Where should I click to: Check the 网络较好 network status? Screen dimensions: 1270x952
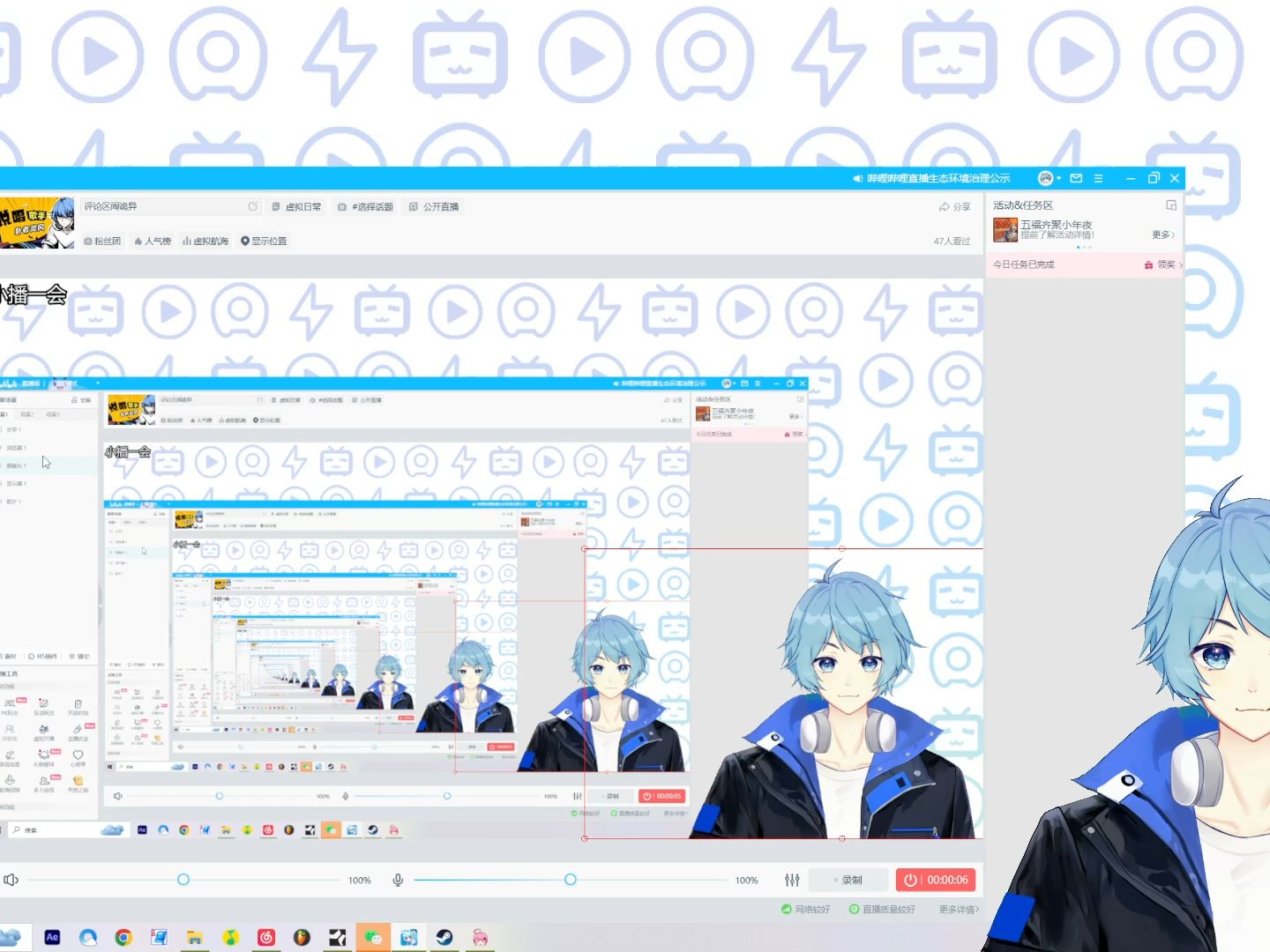click(806, 909)
